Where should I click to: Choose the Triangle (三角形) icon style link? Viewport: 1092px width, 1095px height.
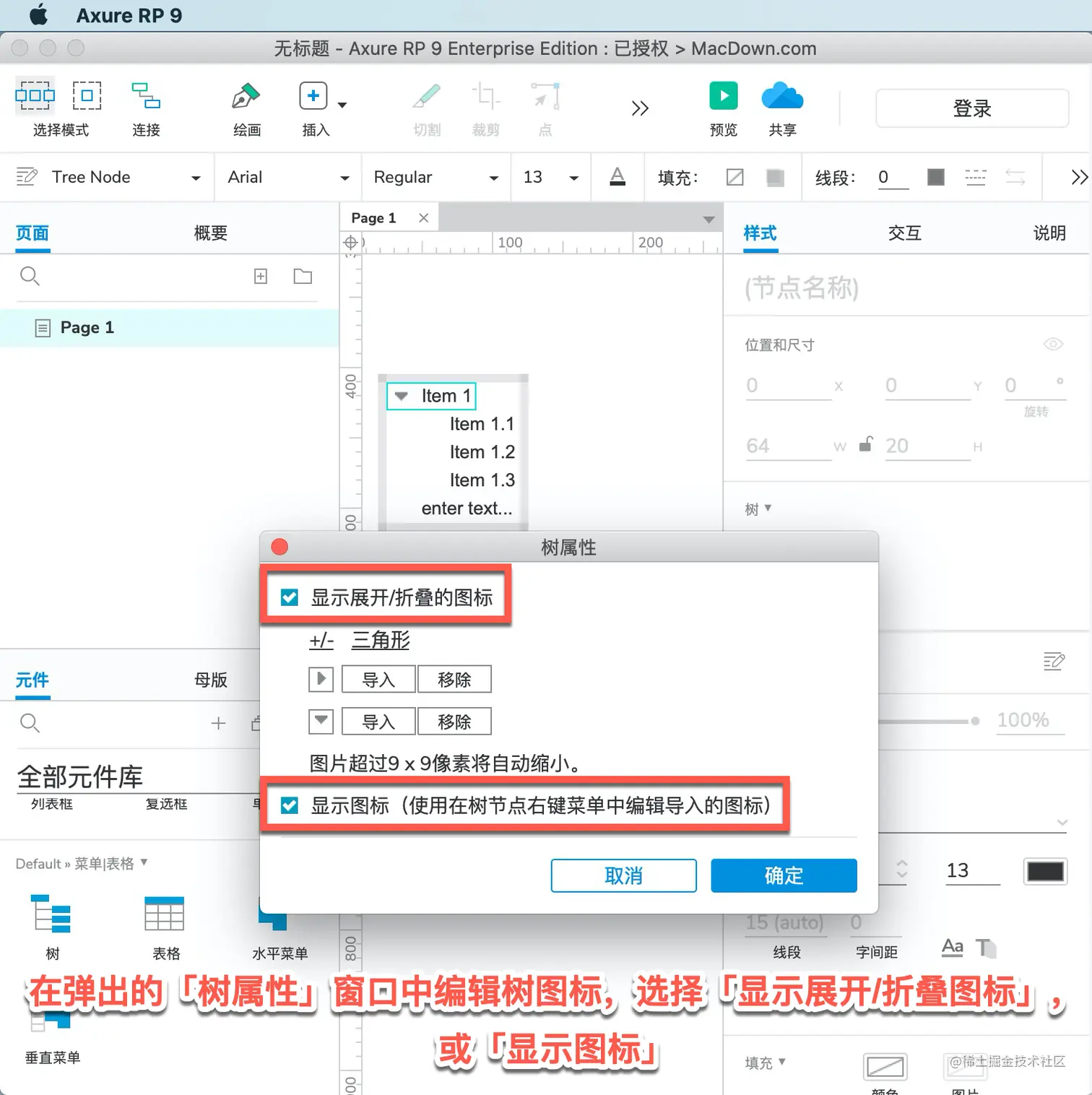point(381,640)
